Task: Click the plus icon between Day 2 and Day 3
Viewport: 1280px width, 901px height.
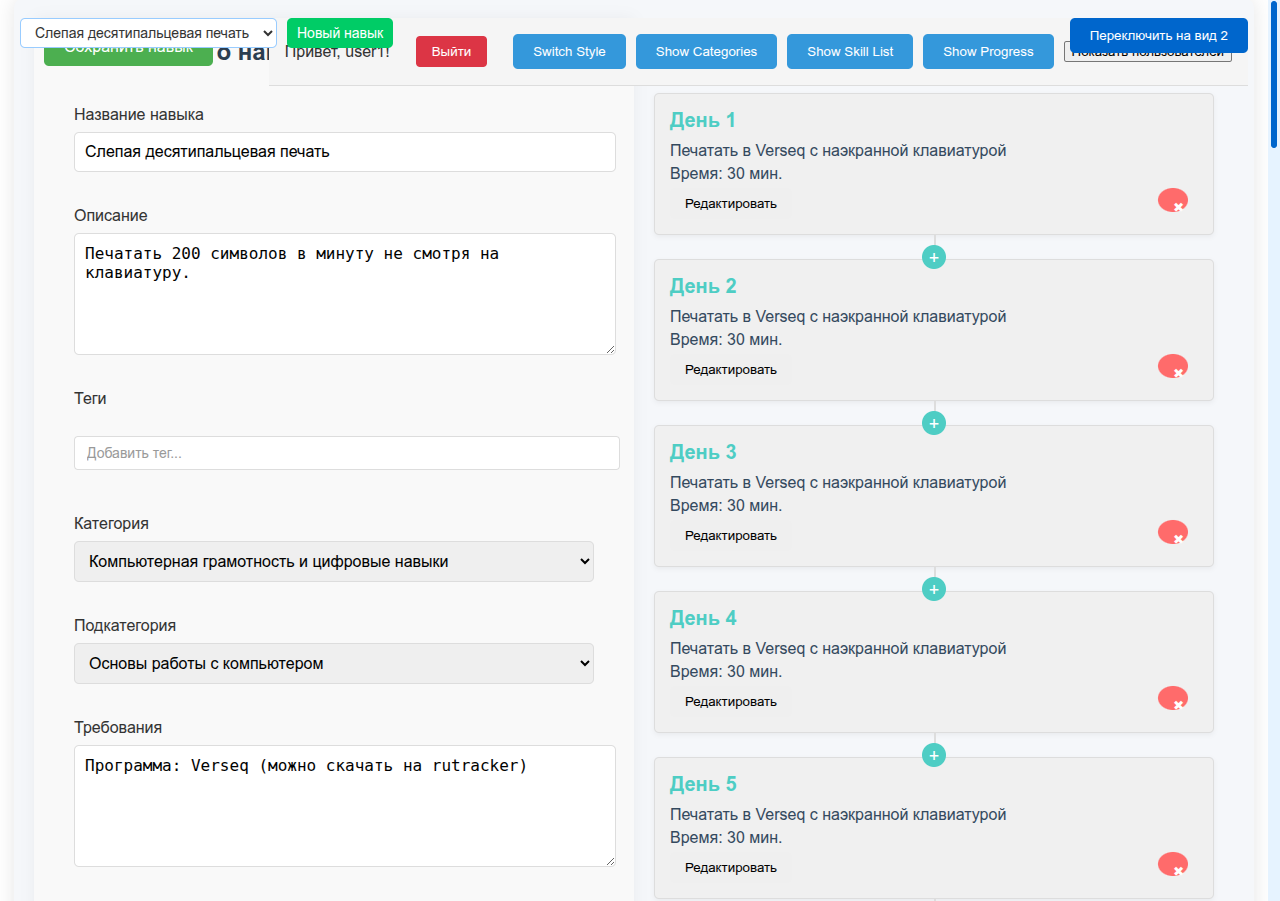Action: (934, 423)
